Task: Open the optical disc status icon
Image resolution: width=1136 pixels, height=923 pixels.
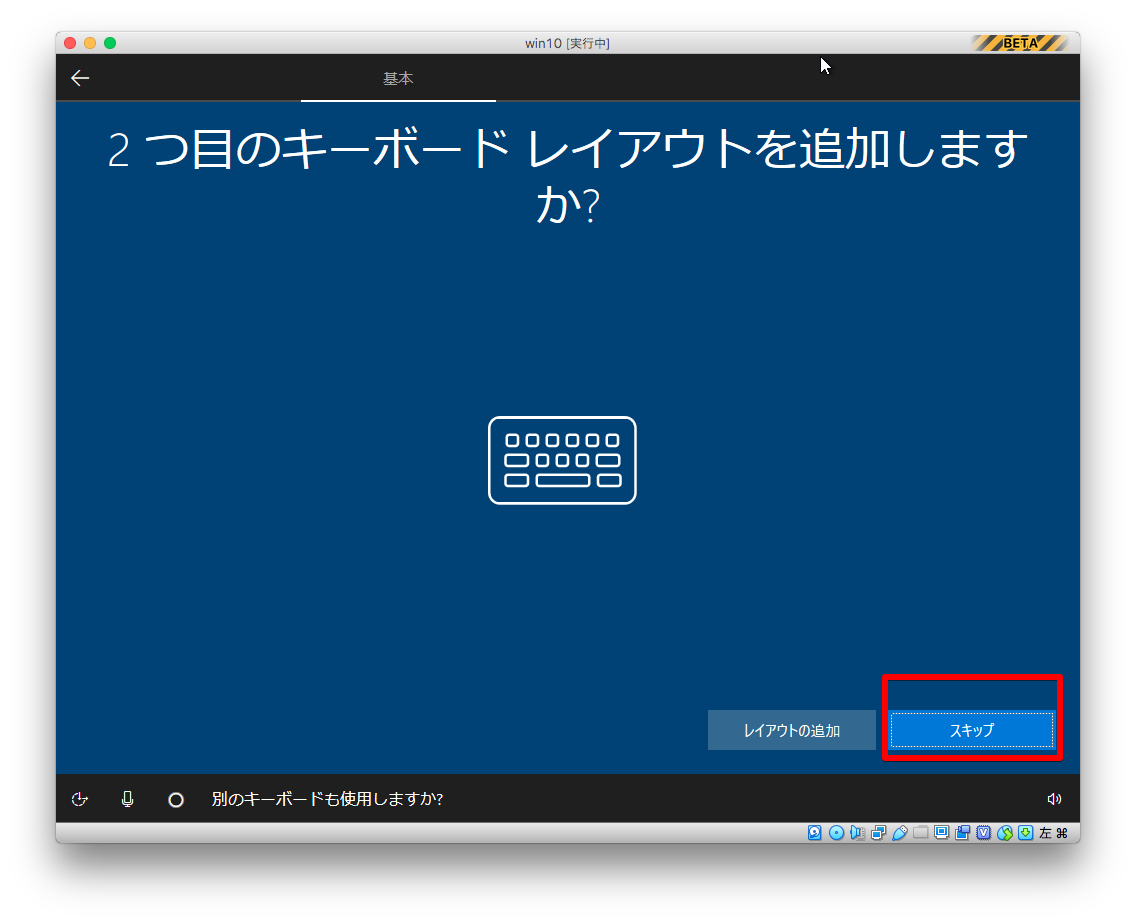Action: click(836, 833)
